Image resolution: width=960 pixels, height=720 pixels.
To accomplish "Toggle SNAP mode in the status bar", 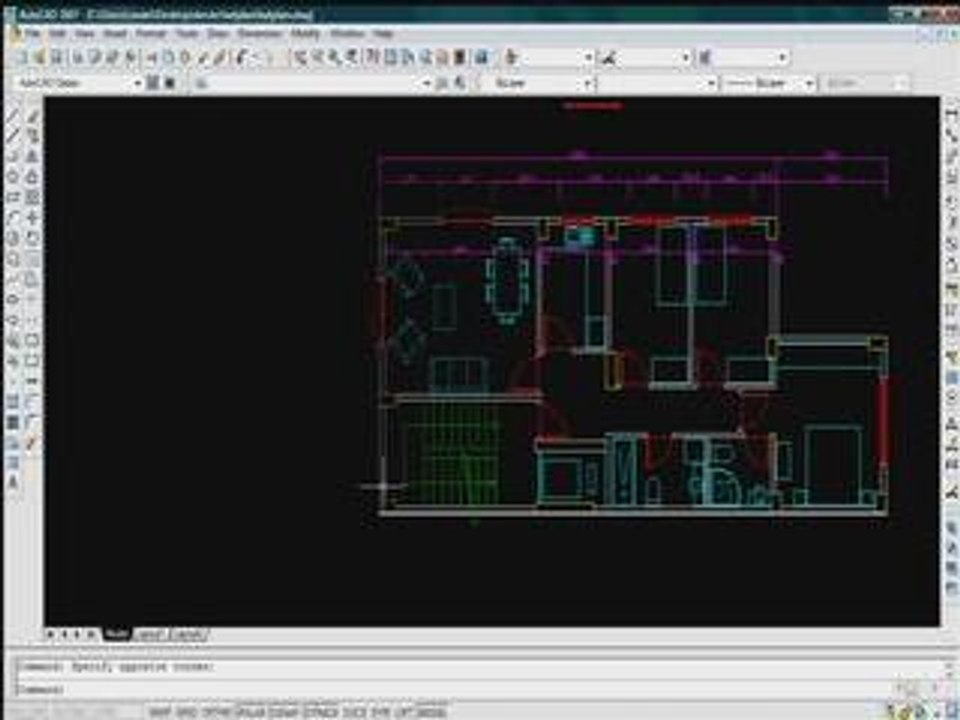I will (160, 713).
